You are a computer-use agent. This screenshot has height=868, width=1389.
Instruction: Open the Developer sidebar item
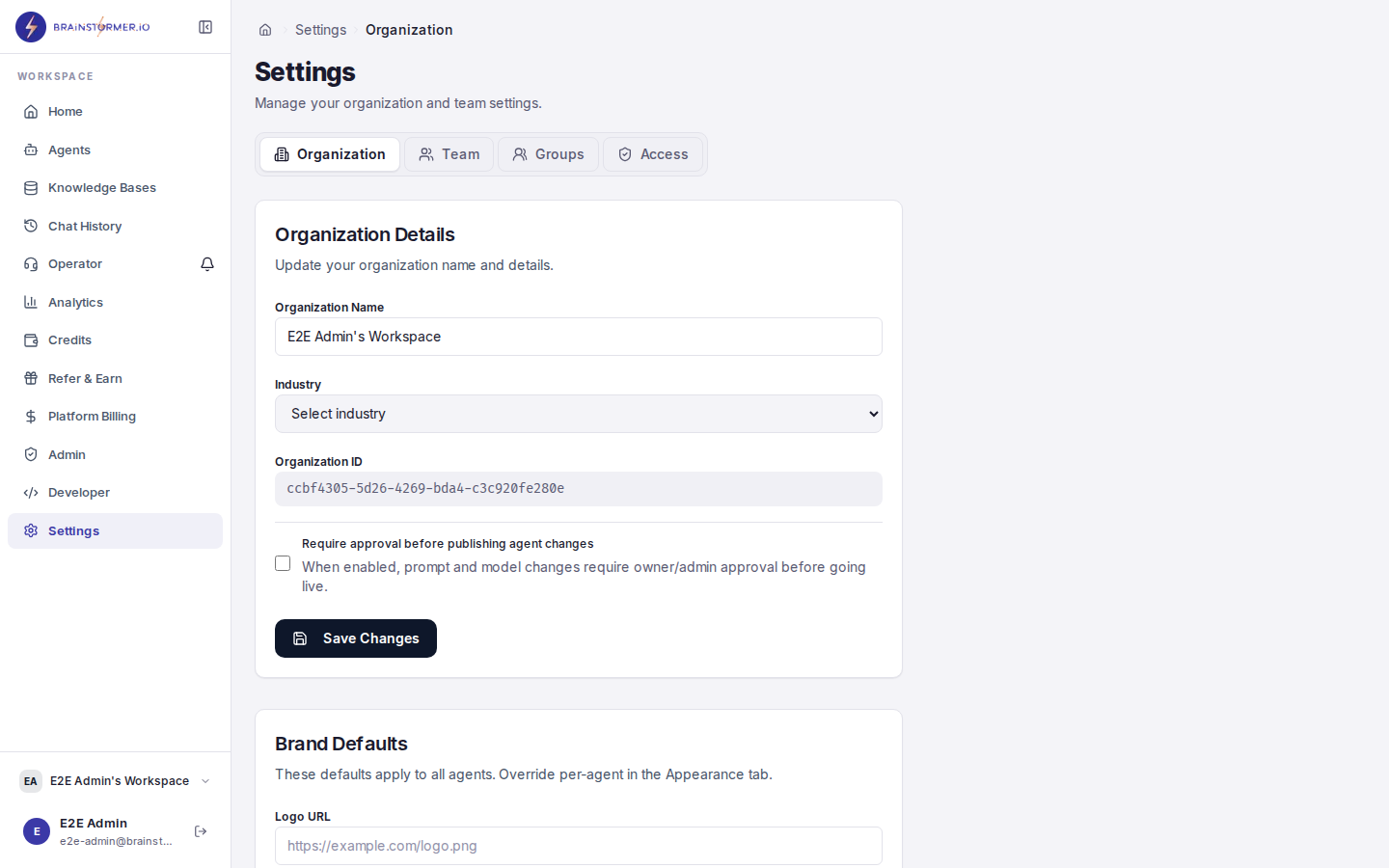(115, 493)
